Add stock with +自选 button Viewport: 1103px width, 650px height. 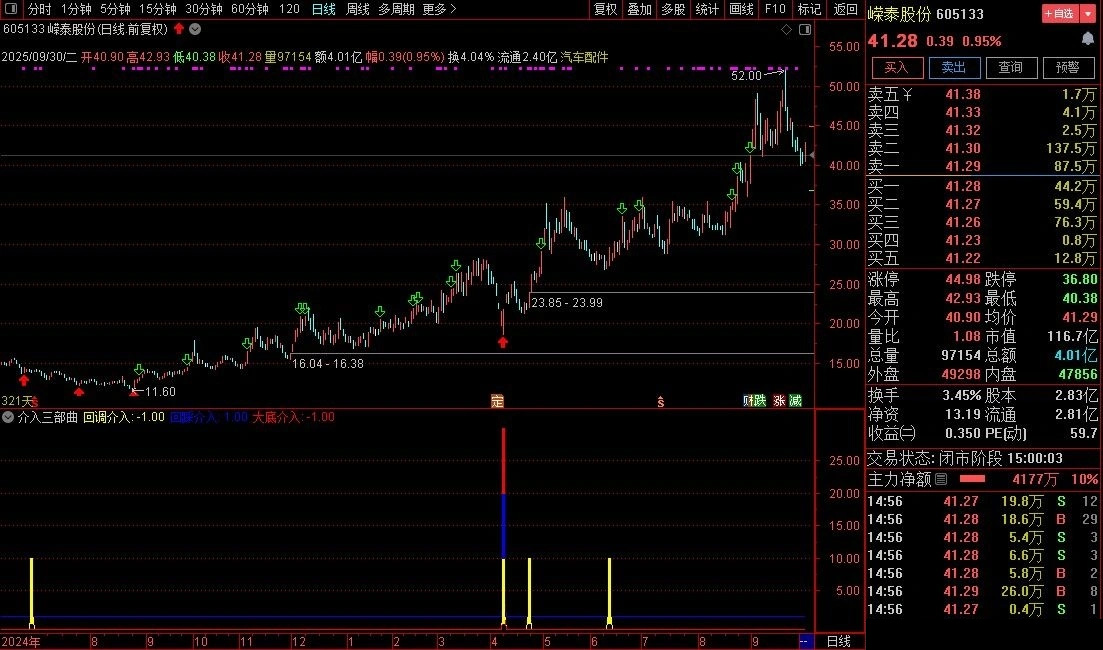[x=1060, y=13]
